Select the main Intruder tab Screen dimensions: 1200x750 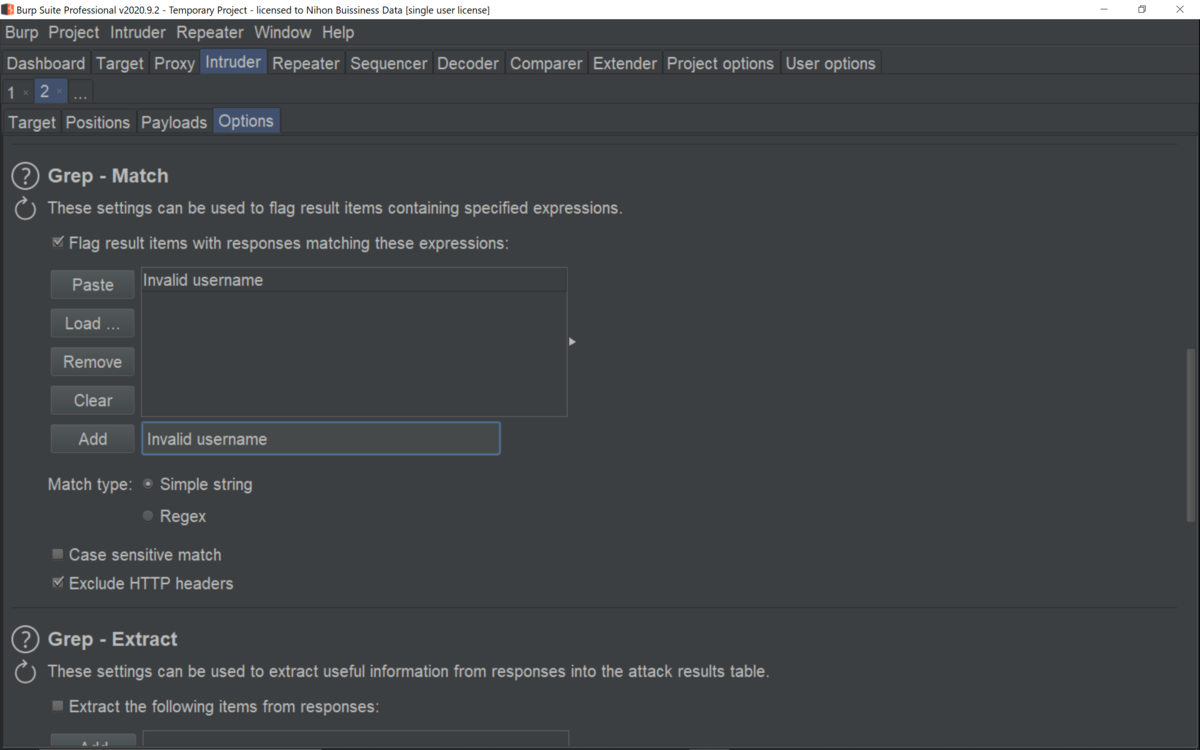pyautogui.click(x=233, y=62)
